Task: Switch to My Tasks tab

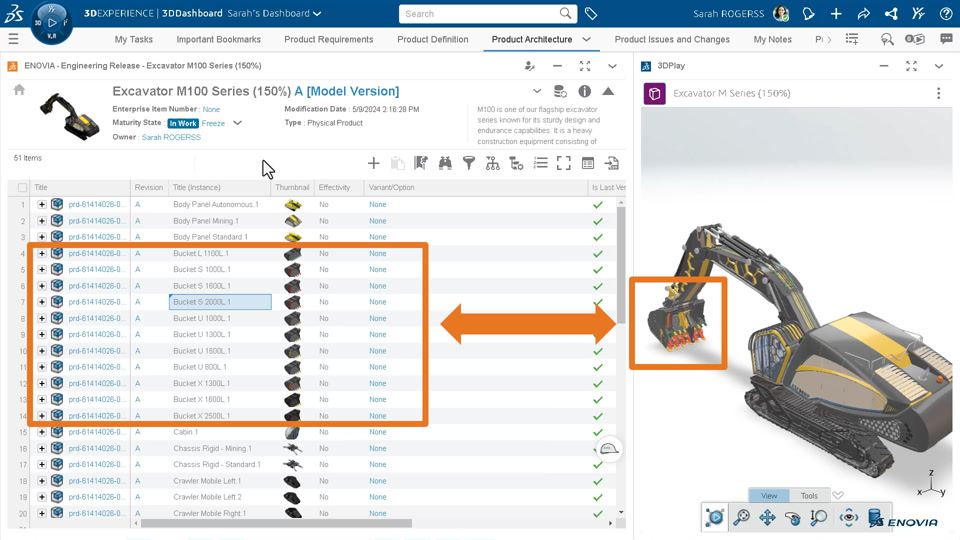Action: 133,39
